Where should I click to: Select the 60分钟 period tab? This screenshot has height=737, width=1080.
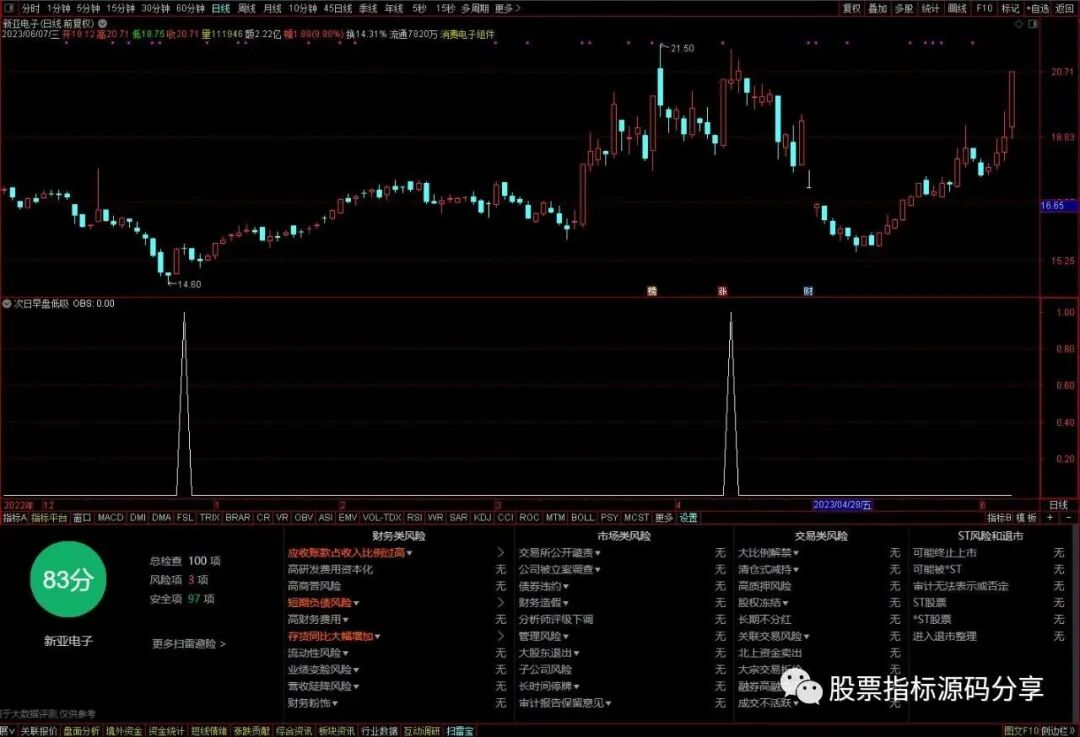(x=190, y=8)
